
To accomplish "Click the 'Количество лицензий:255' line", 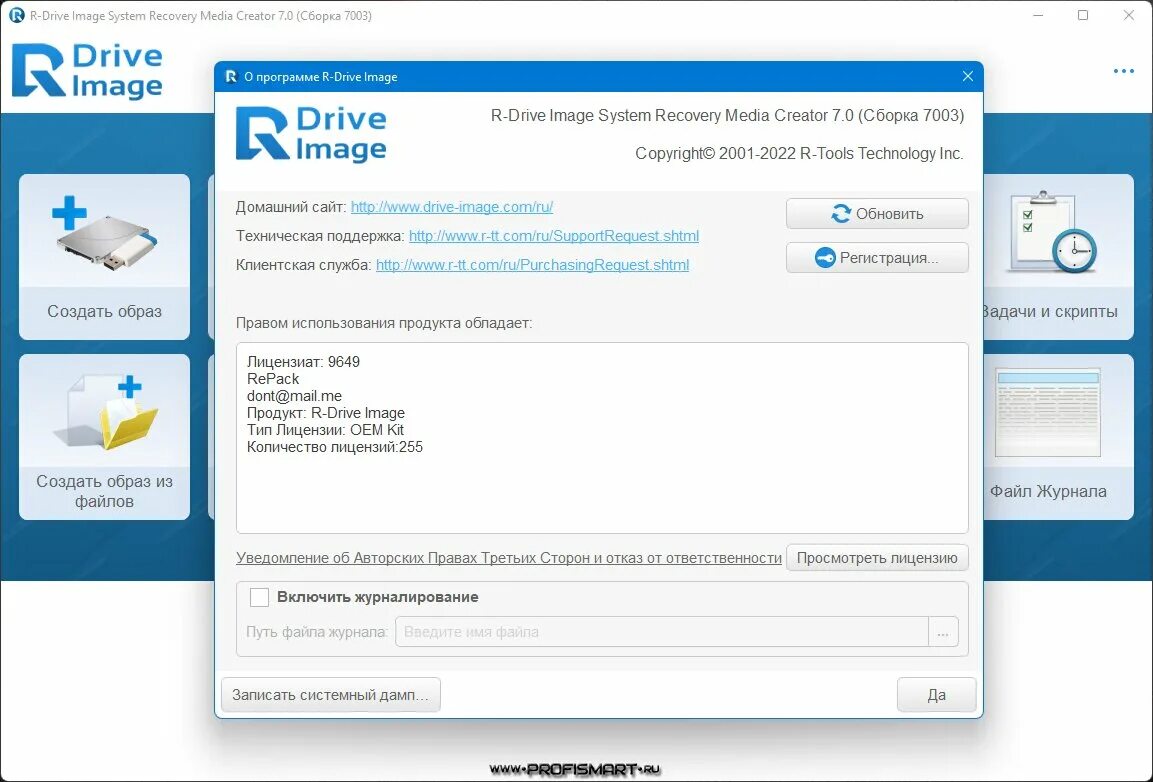I will coord(335,447).
